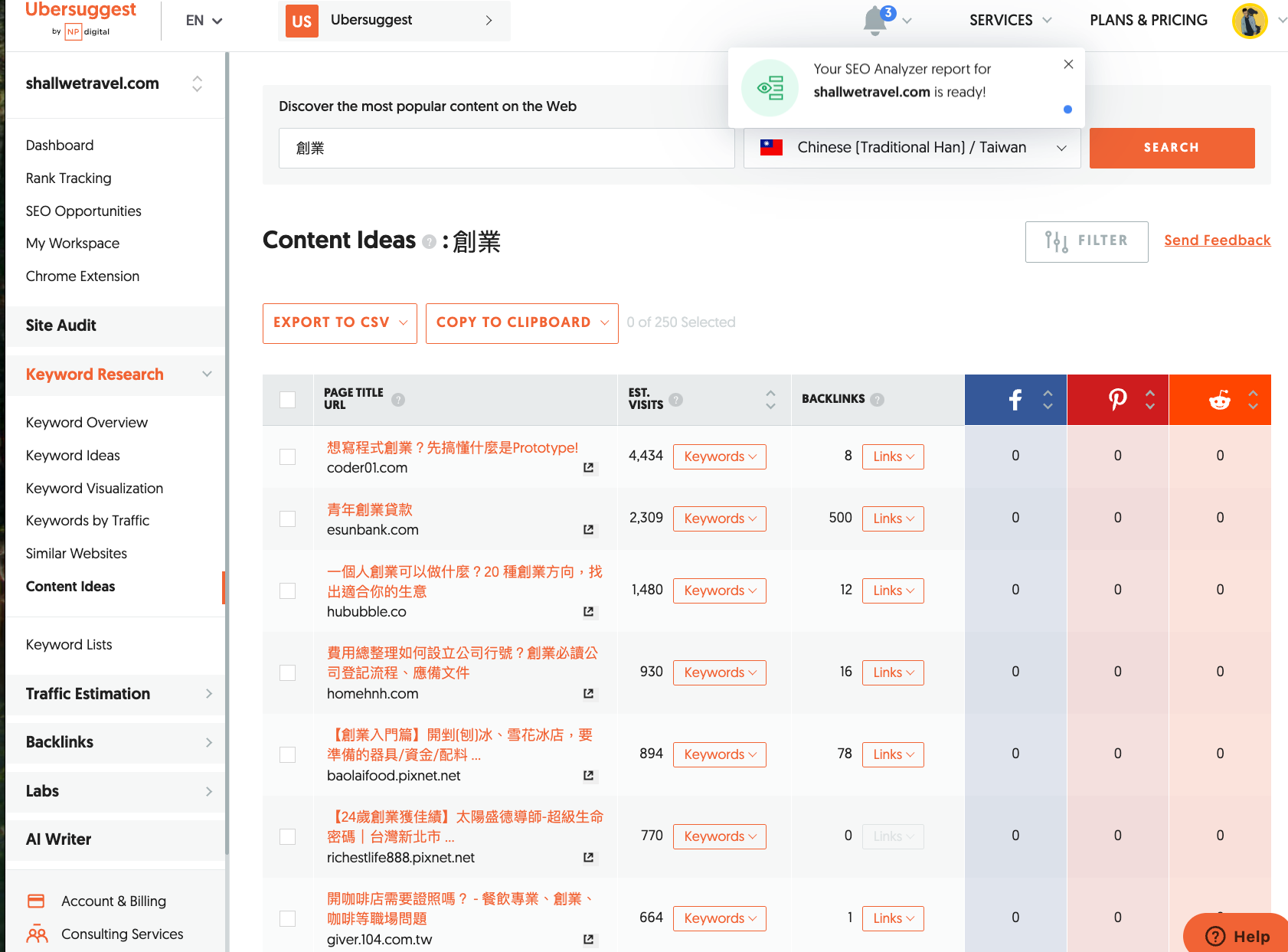Check the homehnh.com row checkbox

tap(288, 672)
